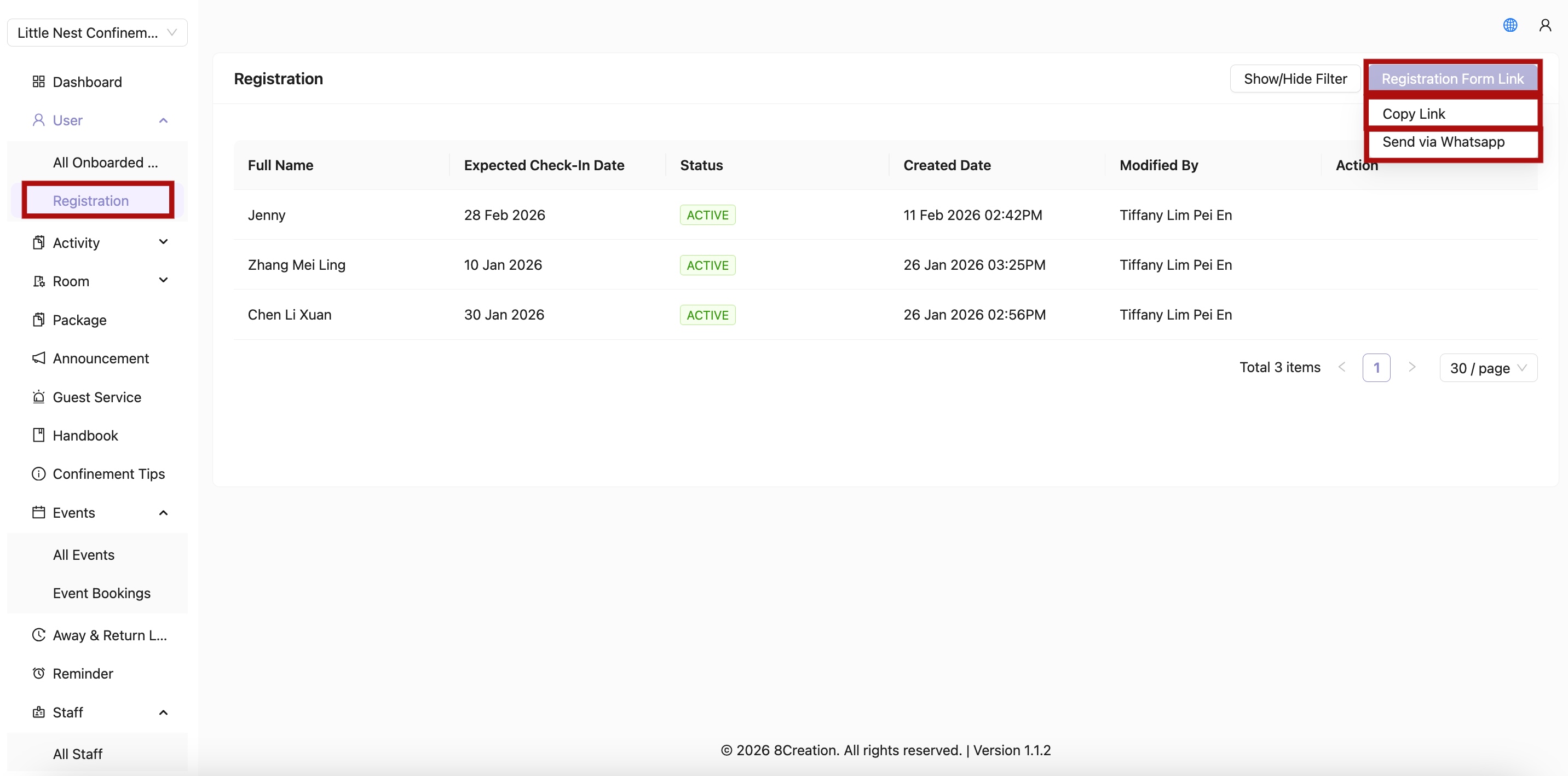Open Event Bookings from sidebar
Image resolution: width=1568 pixels, height=776 pixels.
tap(101, 593)
